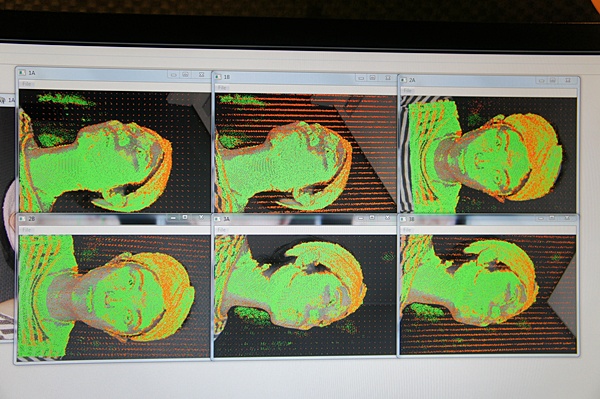This screenshot has width=600, height=399.
Task: Open the File menu in window 1B
Action: tap(222, 88)
